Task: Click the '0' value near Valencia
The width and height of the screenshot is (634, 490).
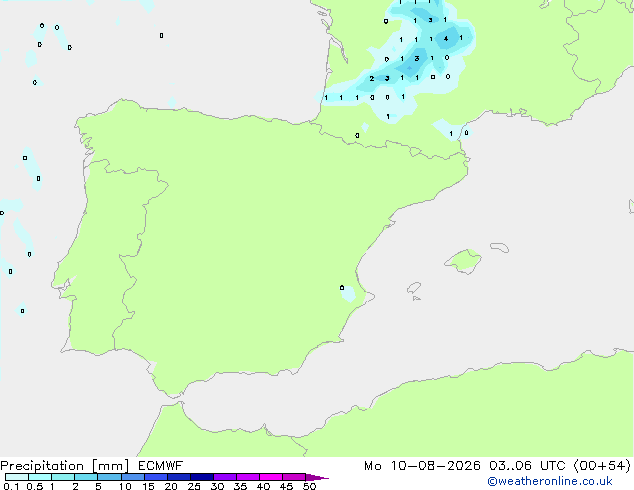Action: click(342, 288)
